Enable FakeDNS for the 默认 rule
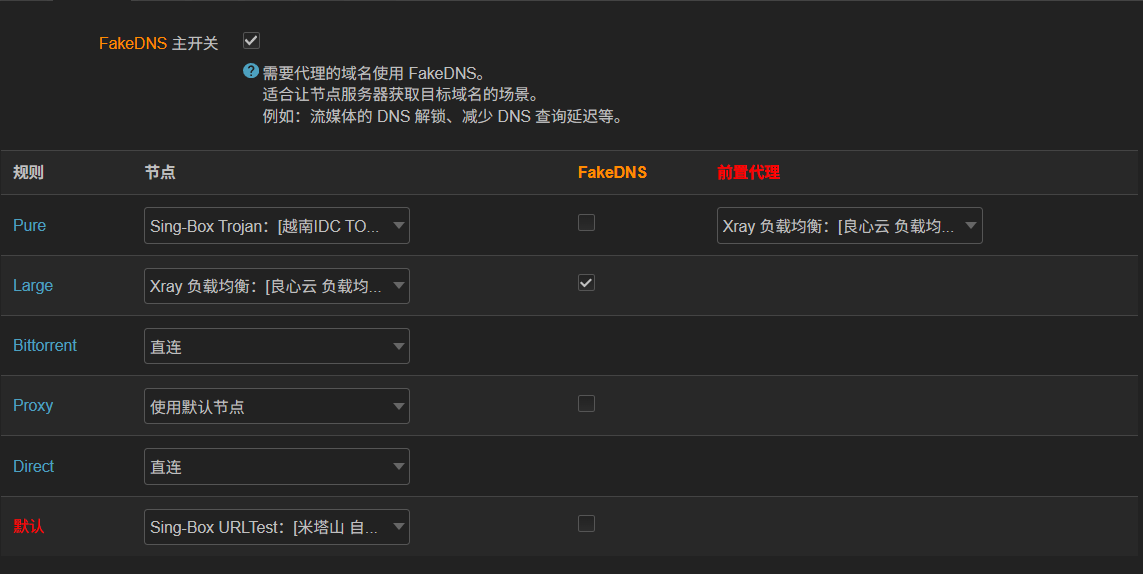Viewport: 1143px width, 574px height. click(586, 524)
